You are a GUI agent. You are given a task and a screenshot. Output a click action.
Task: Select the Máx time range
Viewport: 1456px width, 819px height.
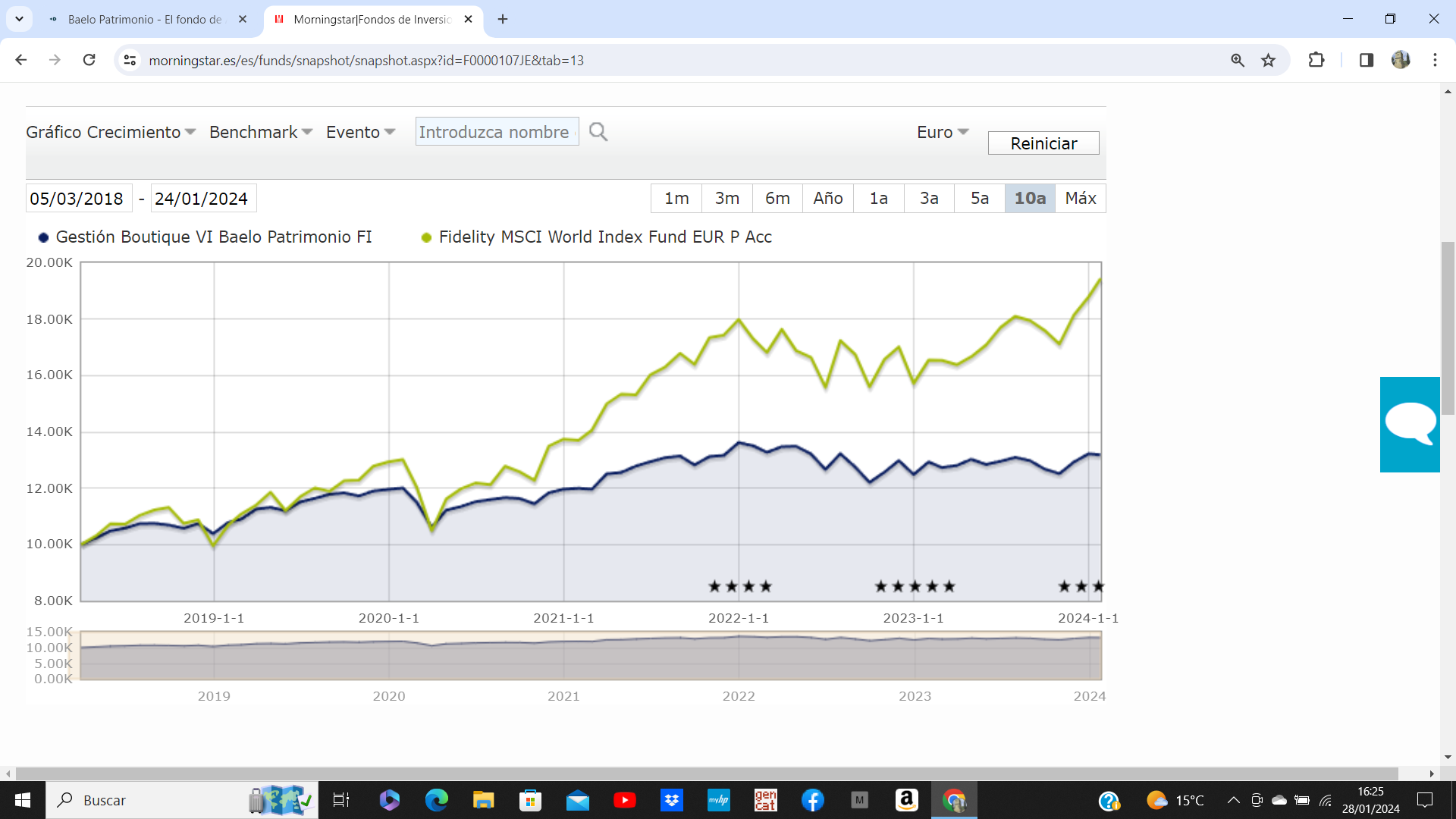click(x=1081, y=199)
